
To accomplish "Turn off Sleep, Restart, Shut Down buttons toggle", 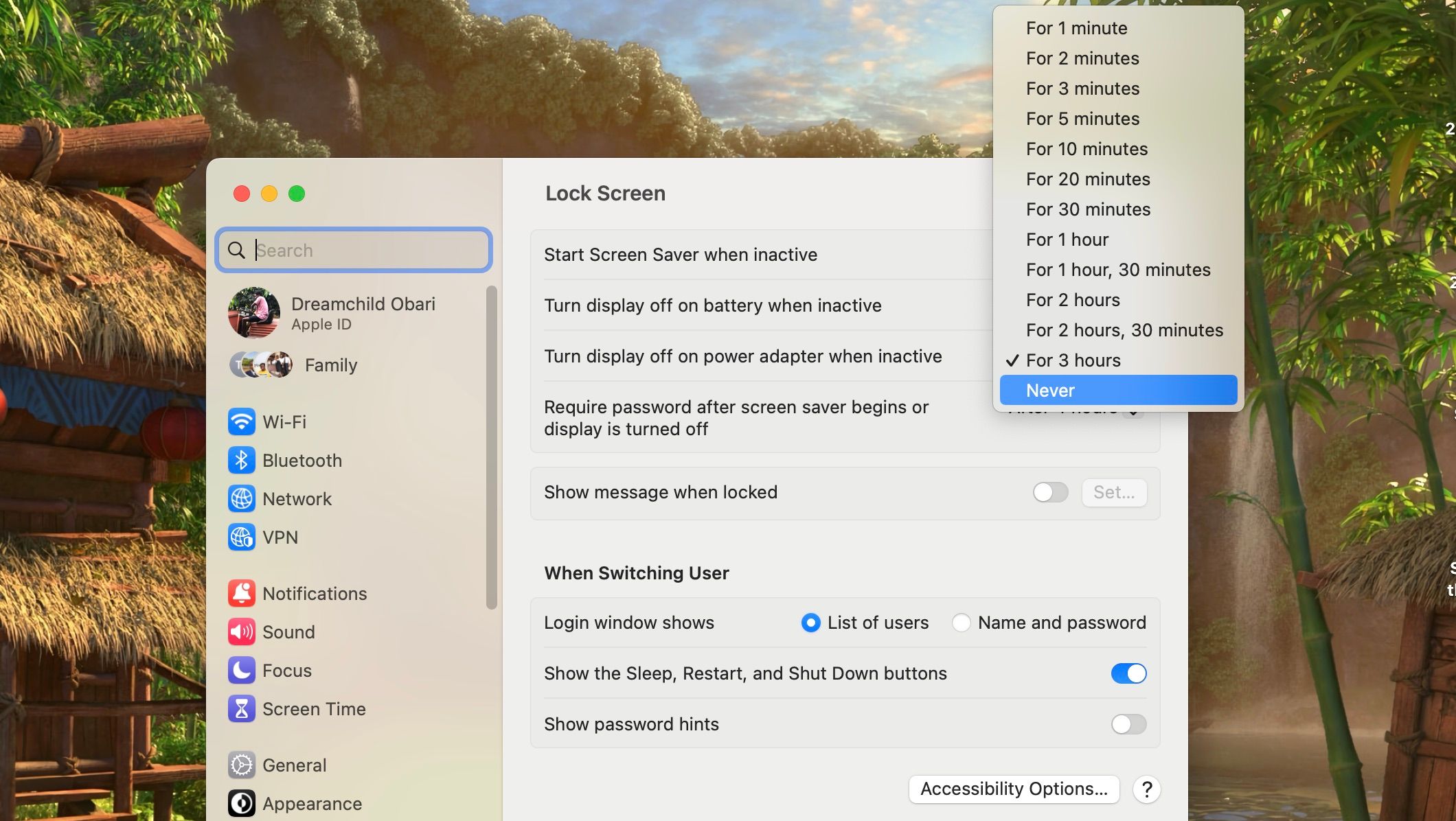I will pyautogui.click(x=1128, y=673).
